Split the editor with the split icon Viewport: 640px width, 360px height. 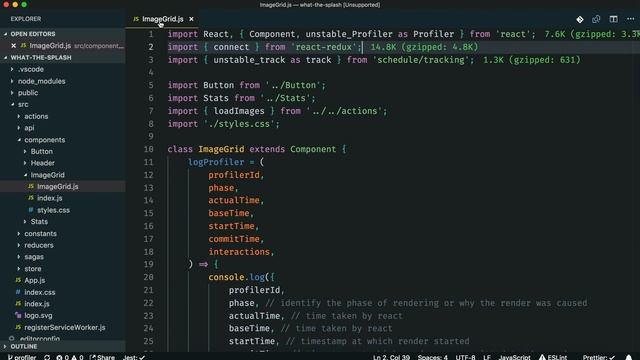[x=613, y=19]
